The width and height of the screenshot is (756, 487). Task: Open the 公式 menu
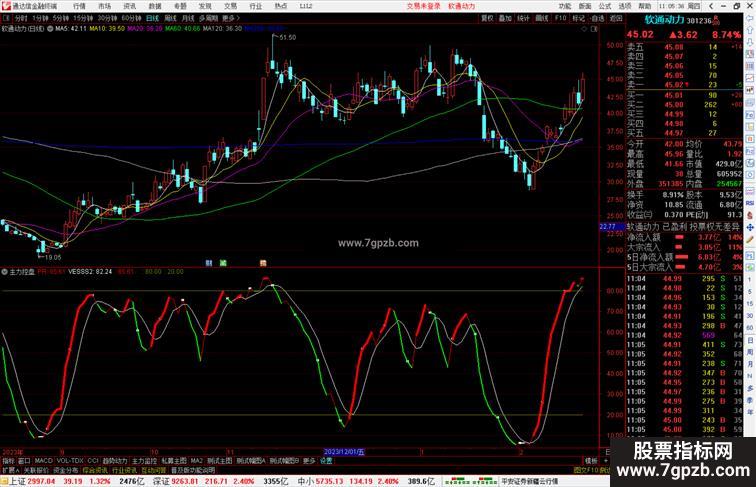tap(605, 6)
